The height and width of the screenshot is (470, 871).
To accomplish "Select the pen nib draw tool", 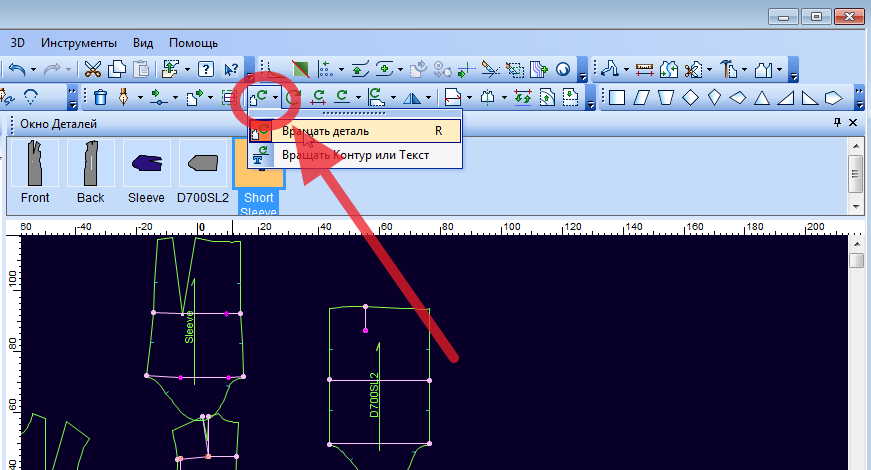I will pos(123,98).
